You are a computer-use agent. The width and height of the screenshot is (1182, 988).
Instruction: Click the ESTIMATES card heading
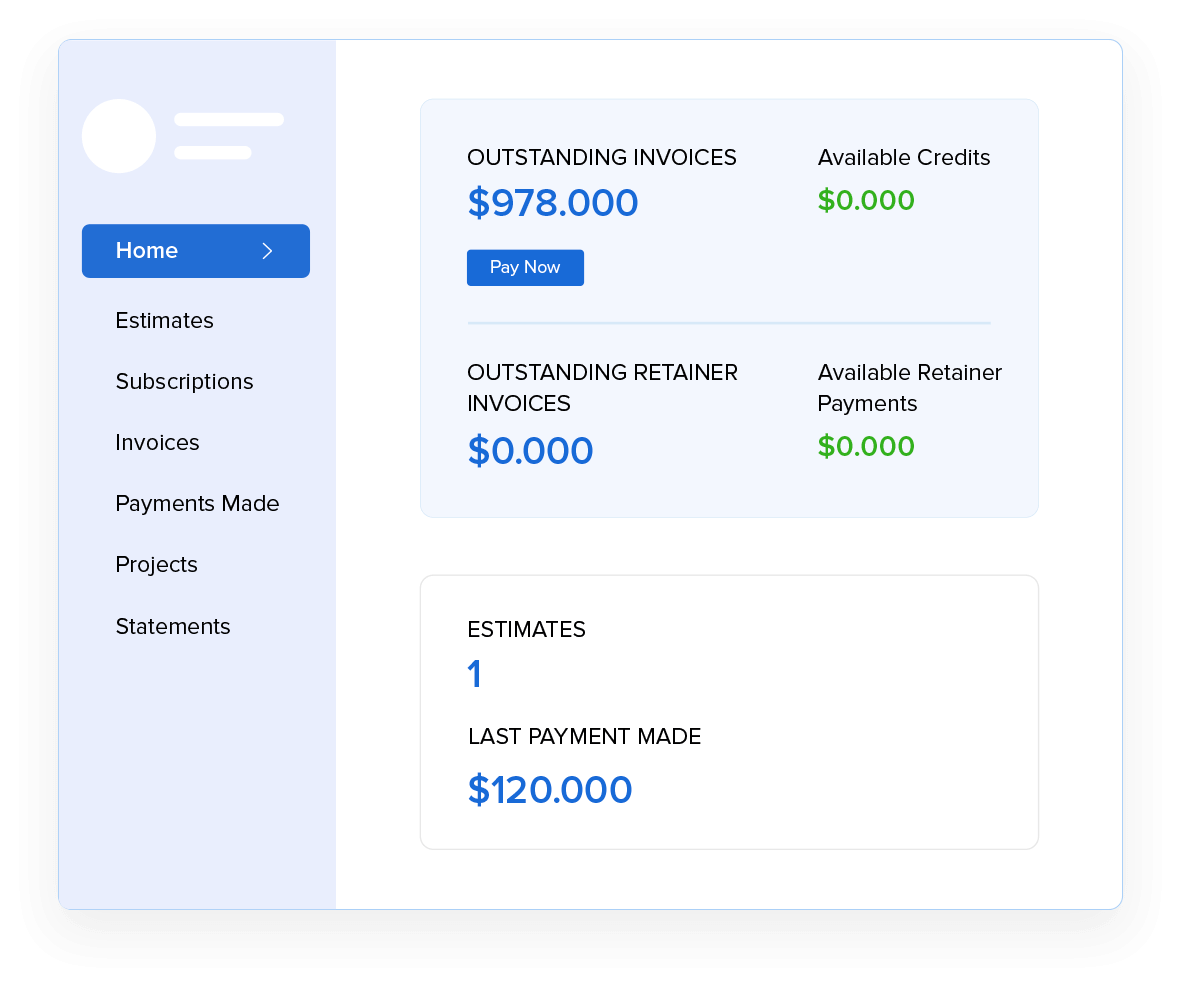[526, 630]
